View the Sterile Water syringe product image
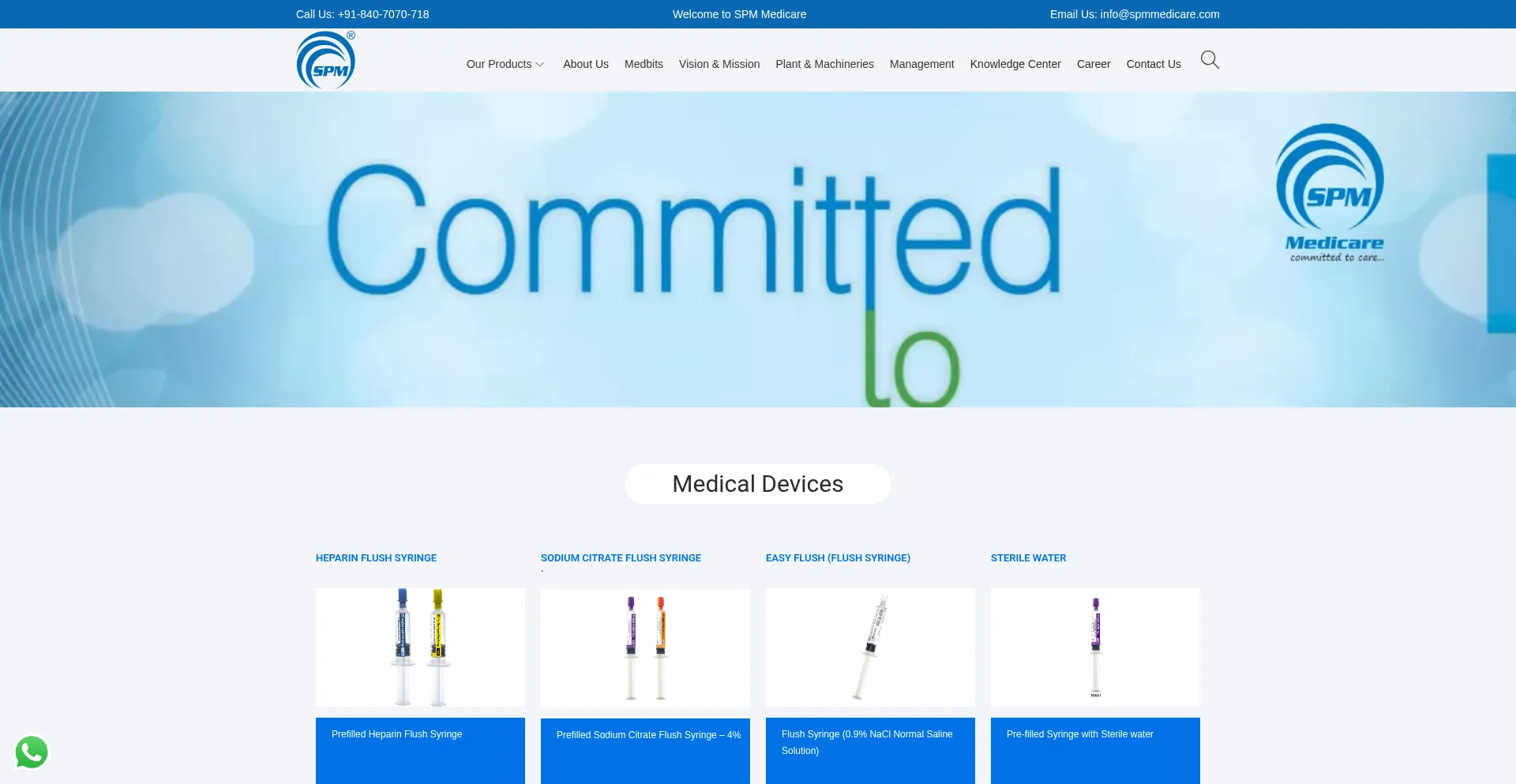Viewport: 1516px width, 784px height. (1095, 647)
